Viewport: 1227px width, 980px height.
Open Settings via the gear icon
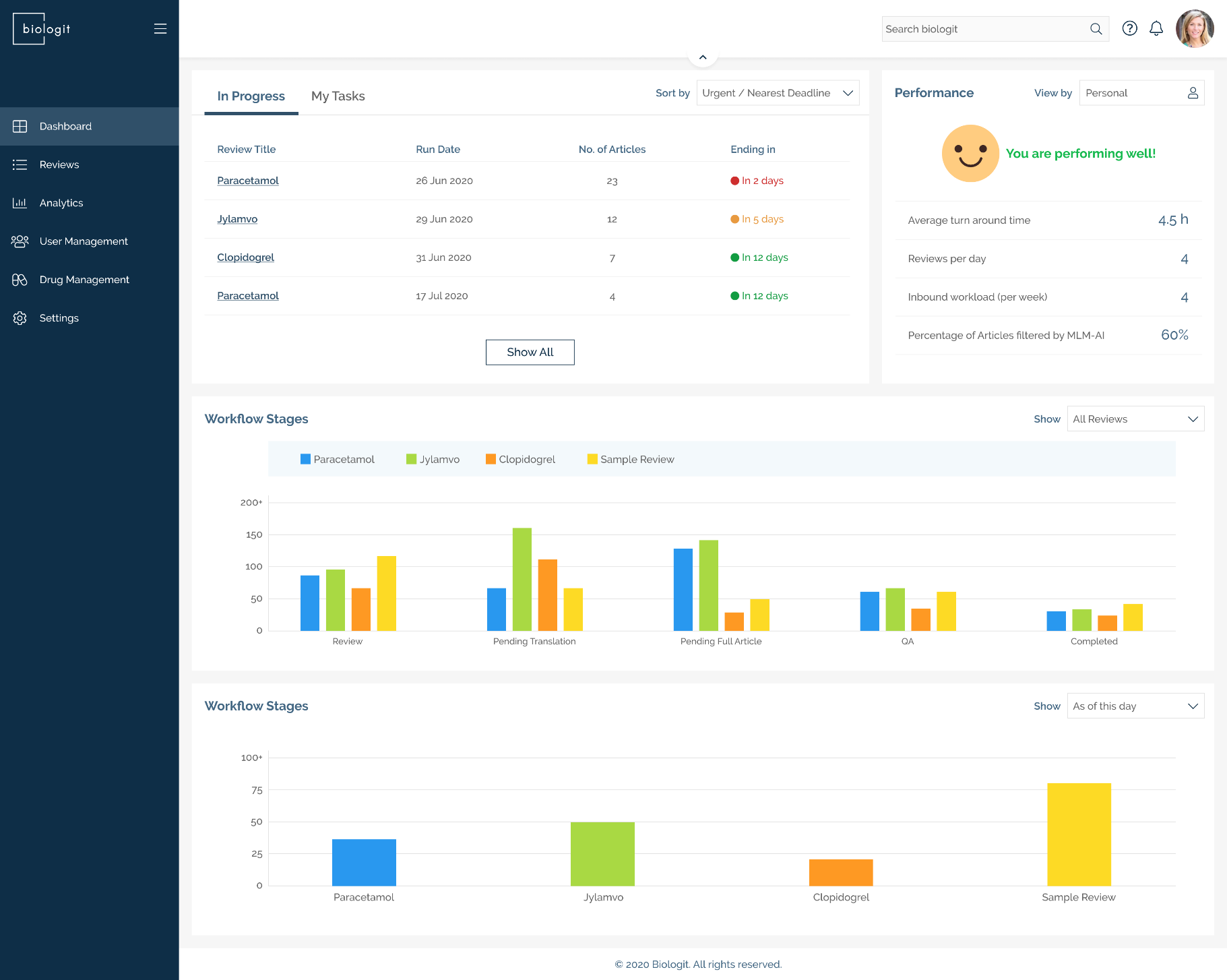coord(20,317)
